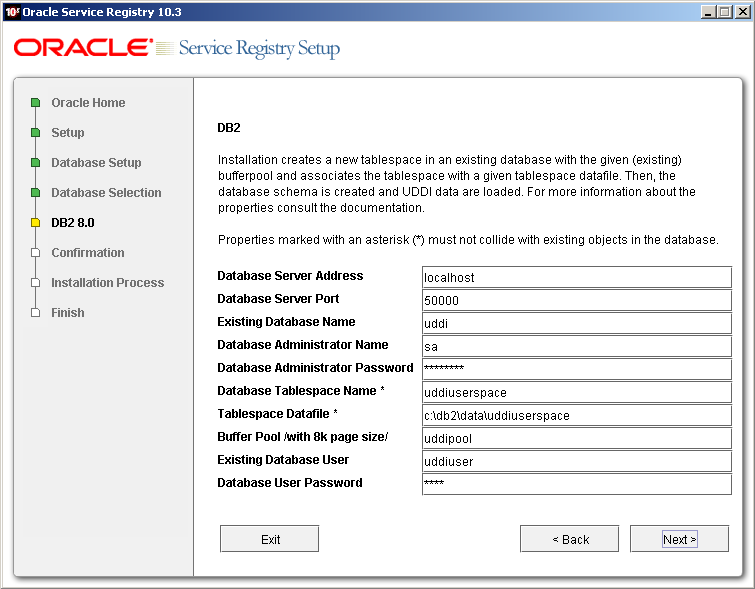Select the Setup step label
This screenshot has width=755, height=589.
pos(68,132)
